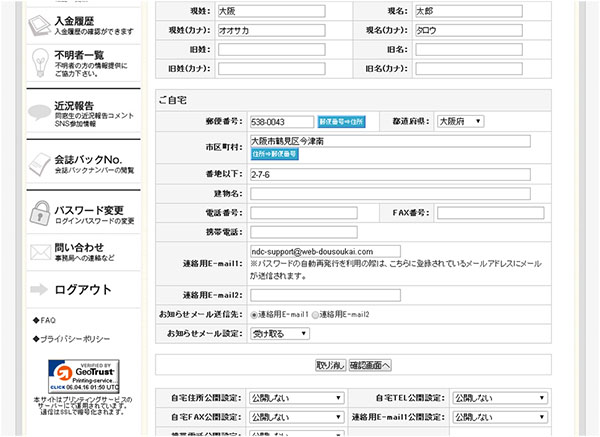The image size is (600, 437).
Task: Expand the 自宅住所公開設定 dropdown
Action: click(x=290, y=398)
